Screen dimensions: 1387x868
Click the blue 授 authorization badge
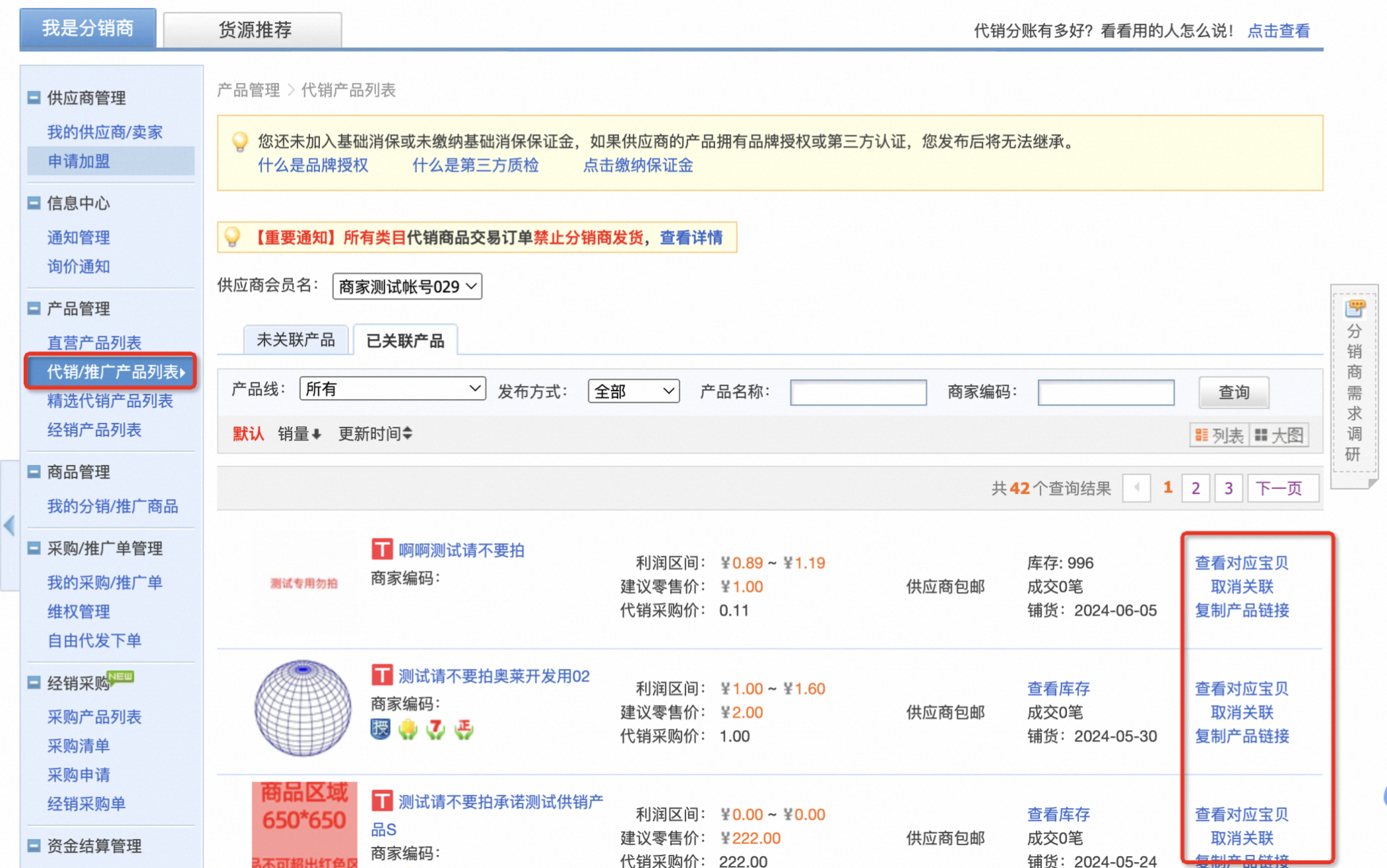(381, 729)
